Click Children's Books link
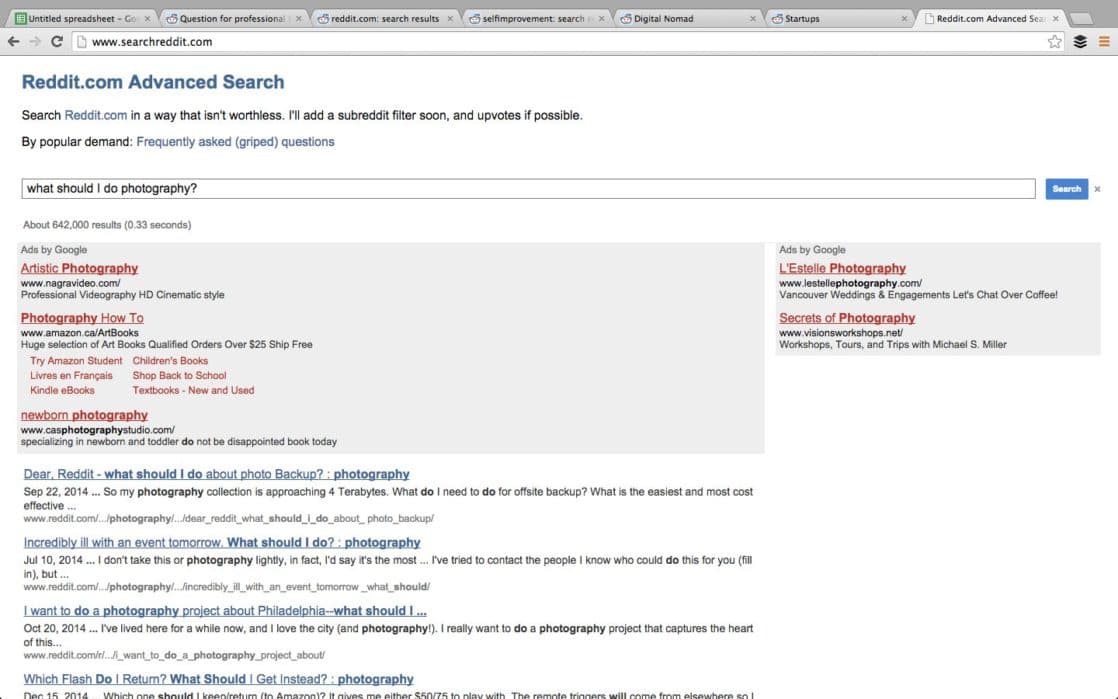1118x699 pixels. [x=170, y=361]
